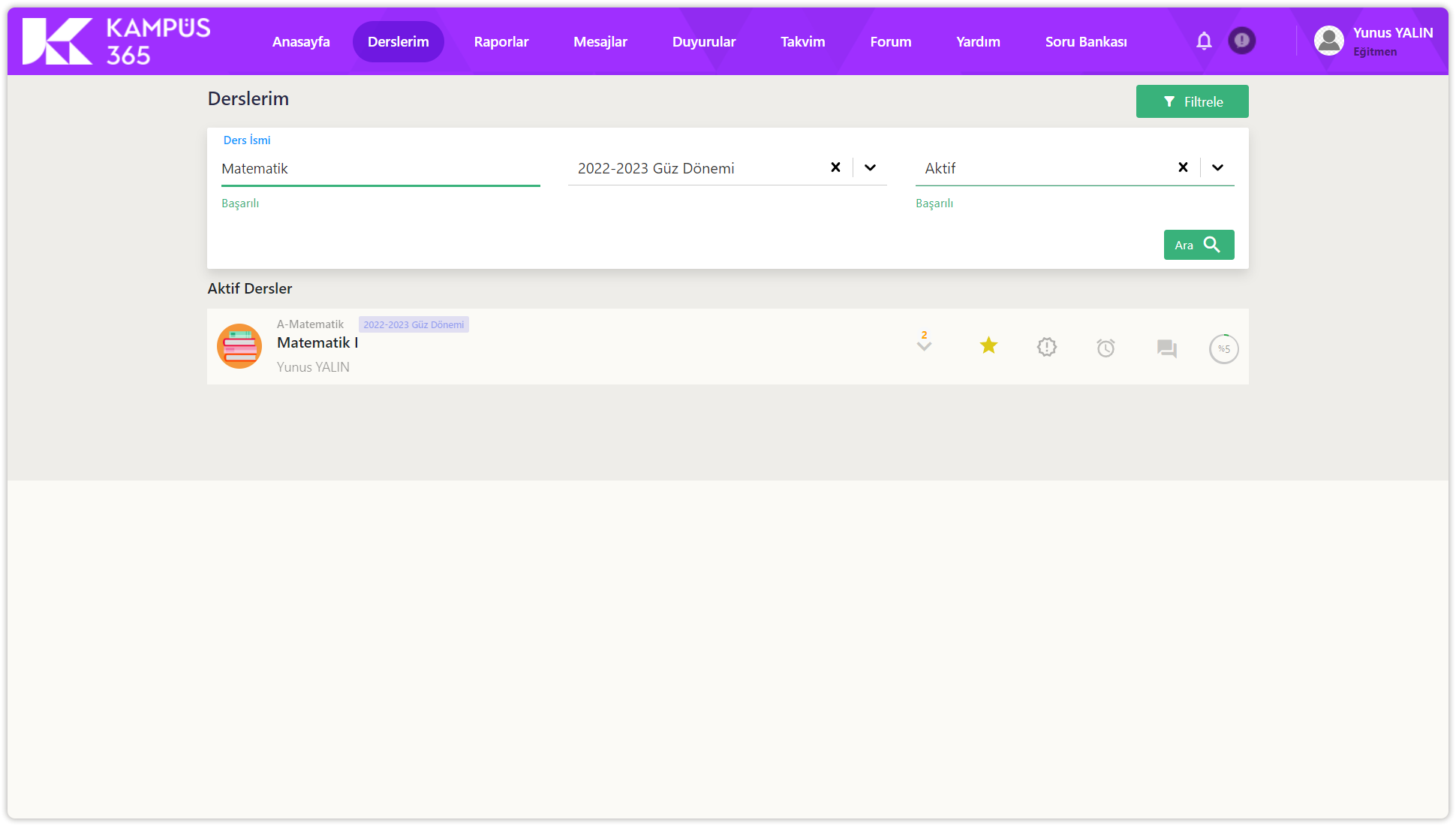Click the Ara search button

[x=1199, y=245]
